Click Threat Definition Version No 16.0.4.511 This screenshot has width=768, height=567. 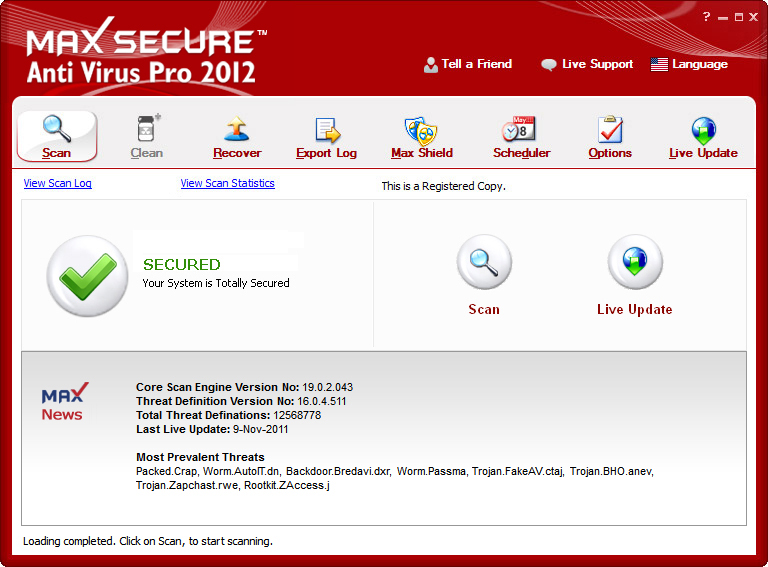241,401
